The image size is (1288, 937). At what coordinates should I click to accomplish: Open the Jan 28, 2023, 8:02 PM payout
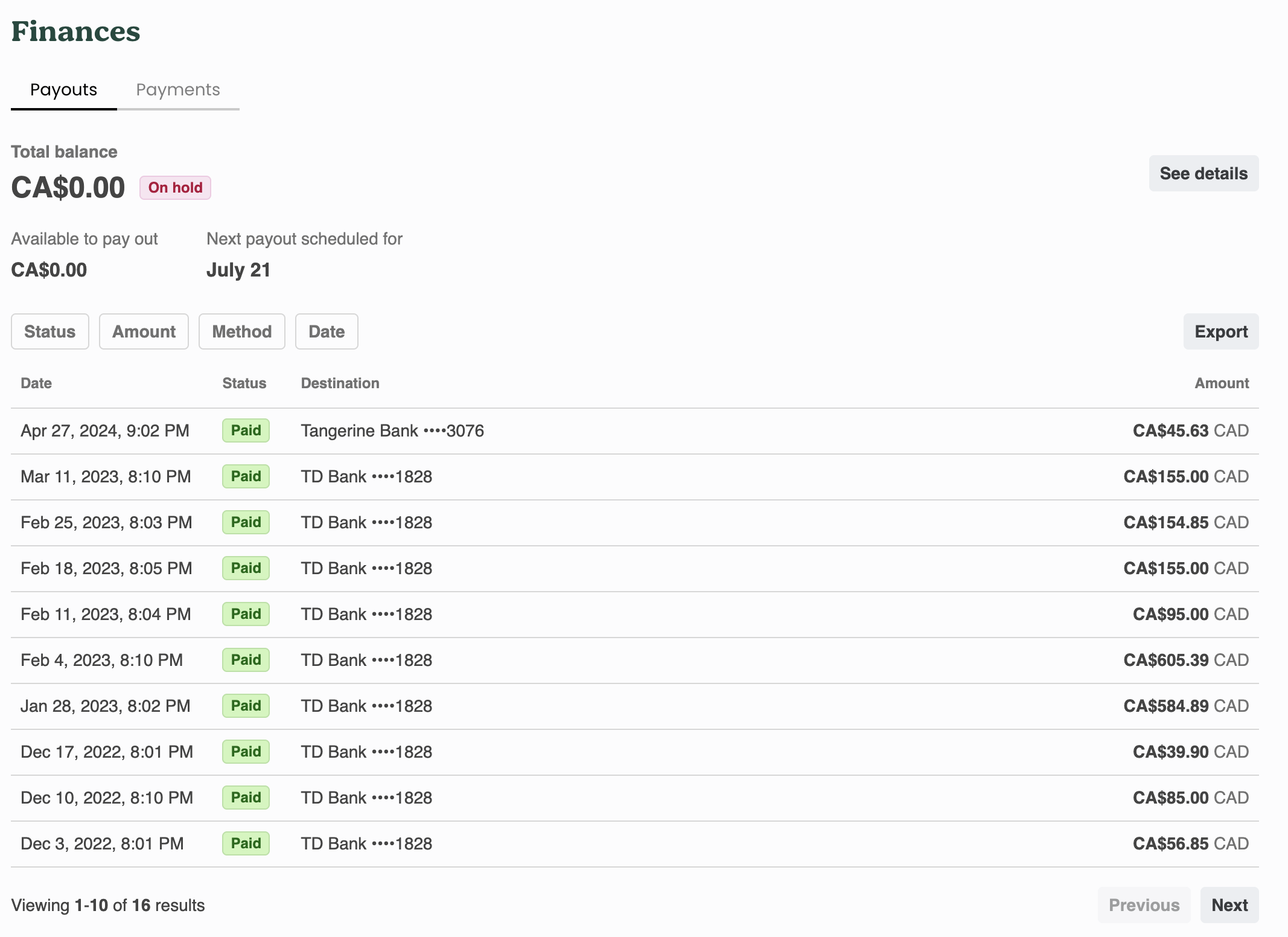(x=635, y=706)
